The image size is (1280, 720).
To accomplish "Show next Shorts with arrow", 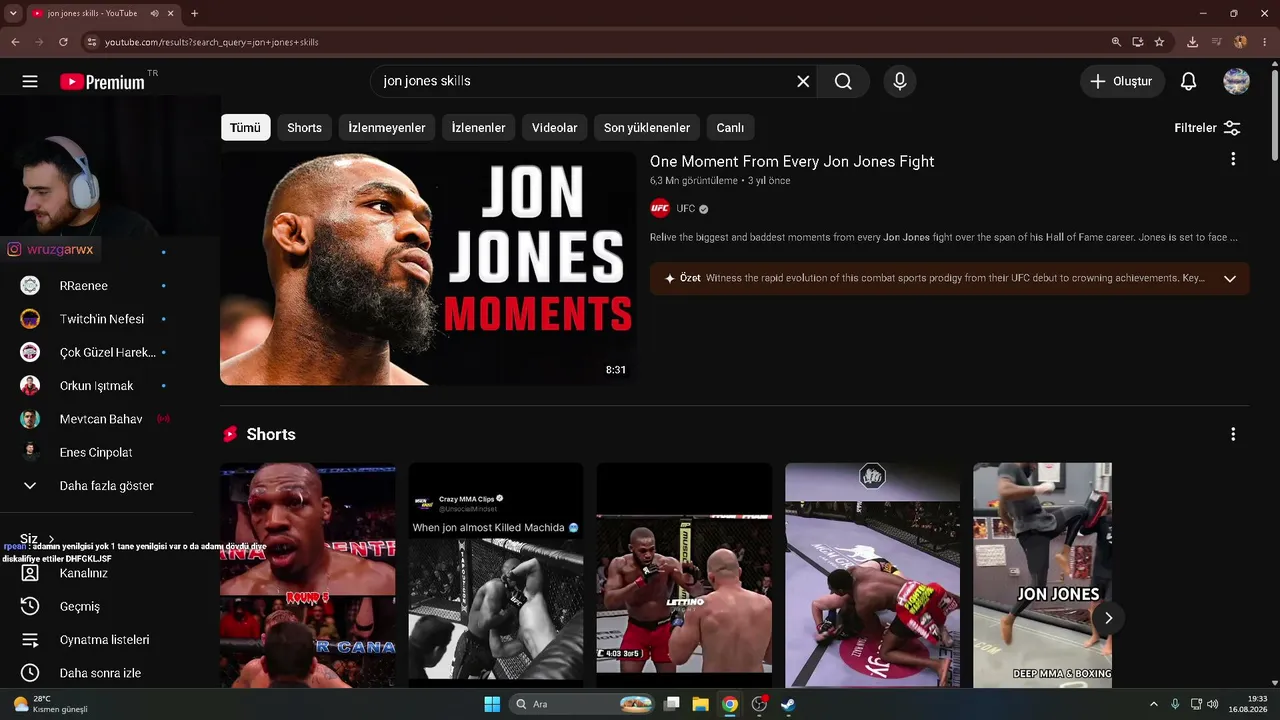I will click(1108, 618).
